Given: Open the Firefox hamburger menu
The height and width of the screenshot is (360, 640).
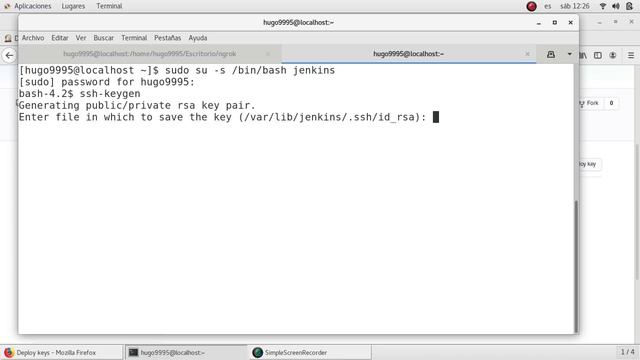Looking at the screenshot, I should 631,55.
